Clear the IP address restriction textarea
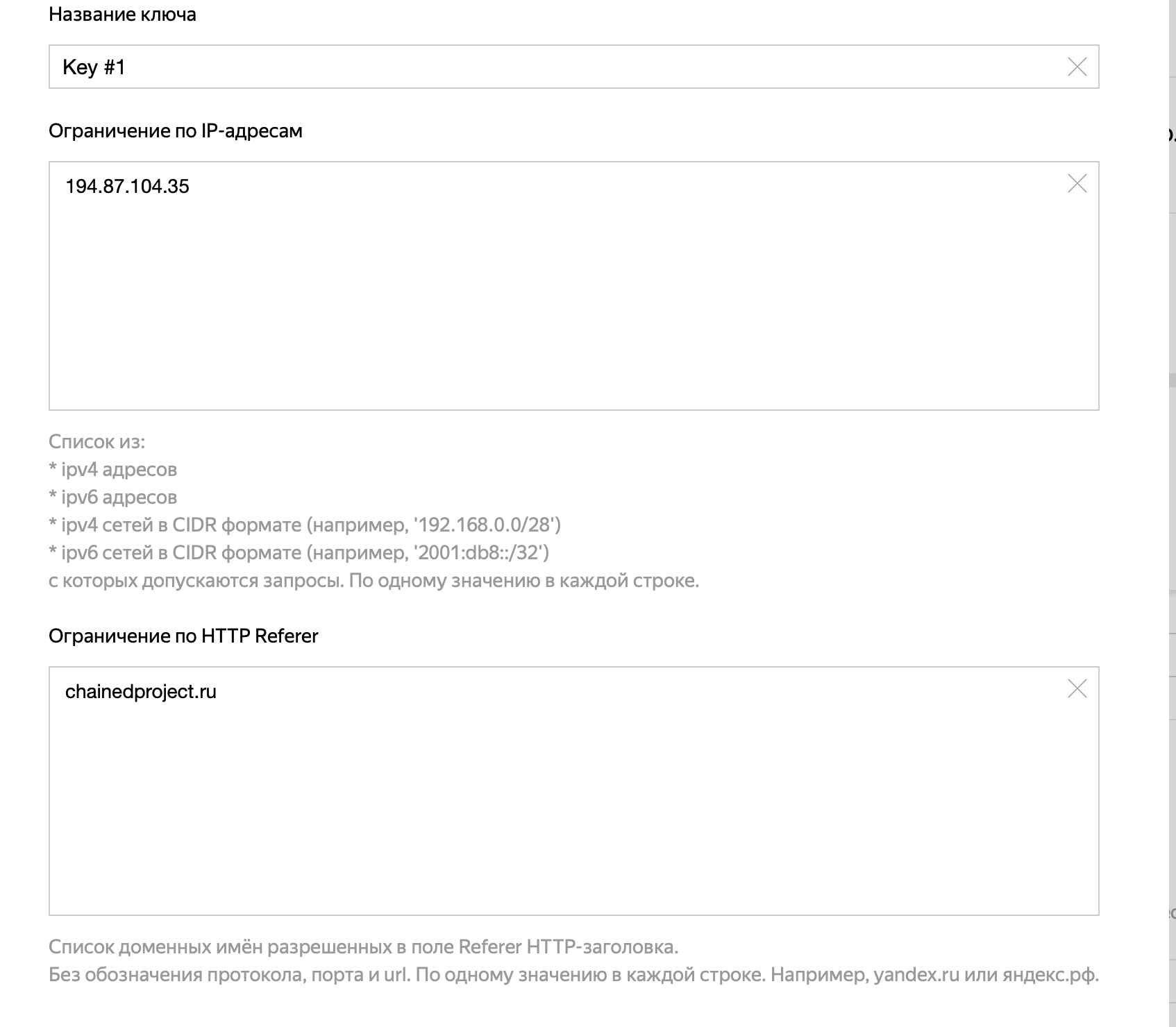Viewport: 1176px width, 1027px height. coord(1077,183)
